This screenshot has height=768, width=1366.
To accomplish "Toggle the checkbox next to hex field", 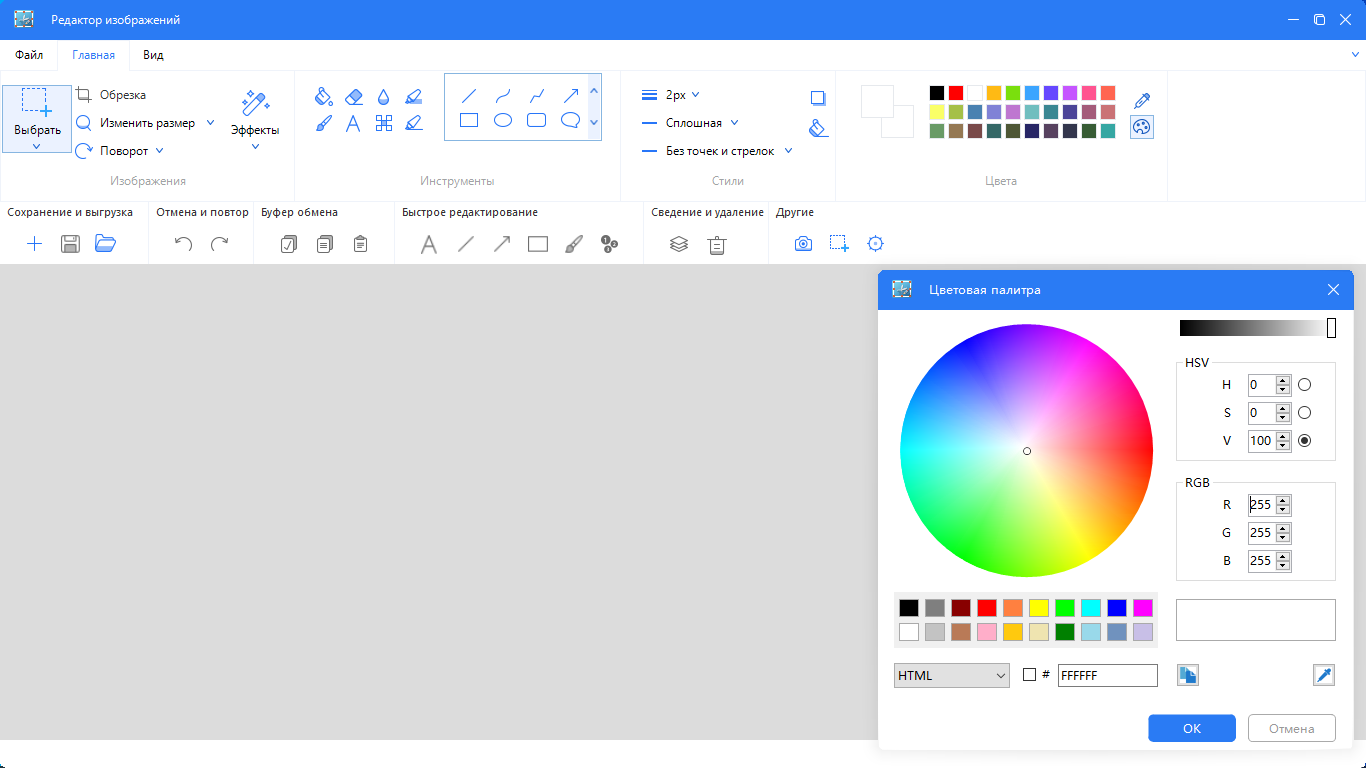I will point(1029,675).
